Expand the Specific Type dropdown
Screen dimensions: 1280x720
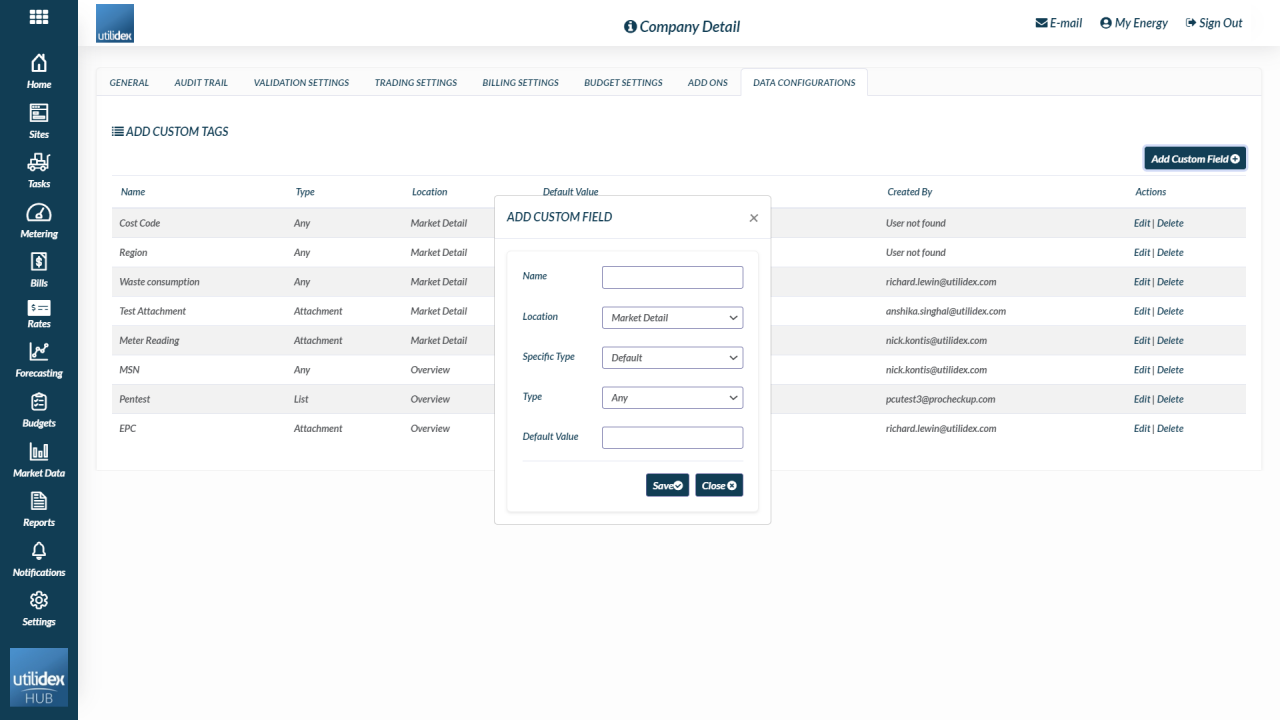pos(672,357)
